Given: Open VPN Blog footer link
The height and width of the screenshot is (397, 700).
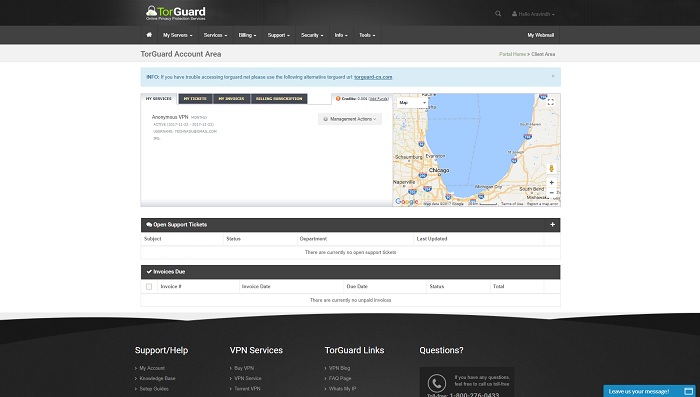Looking at the screenshot, I should [340, 368].
